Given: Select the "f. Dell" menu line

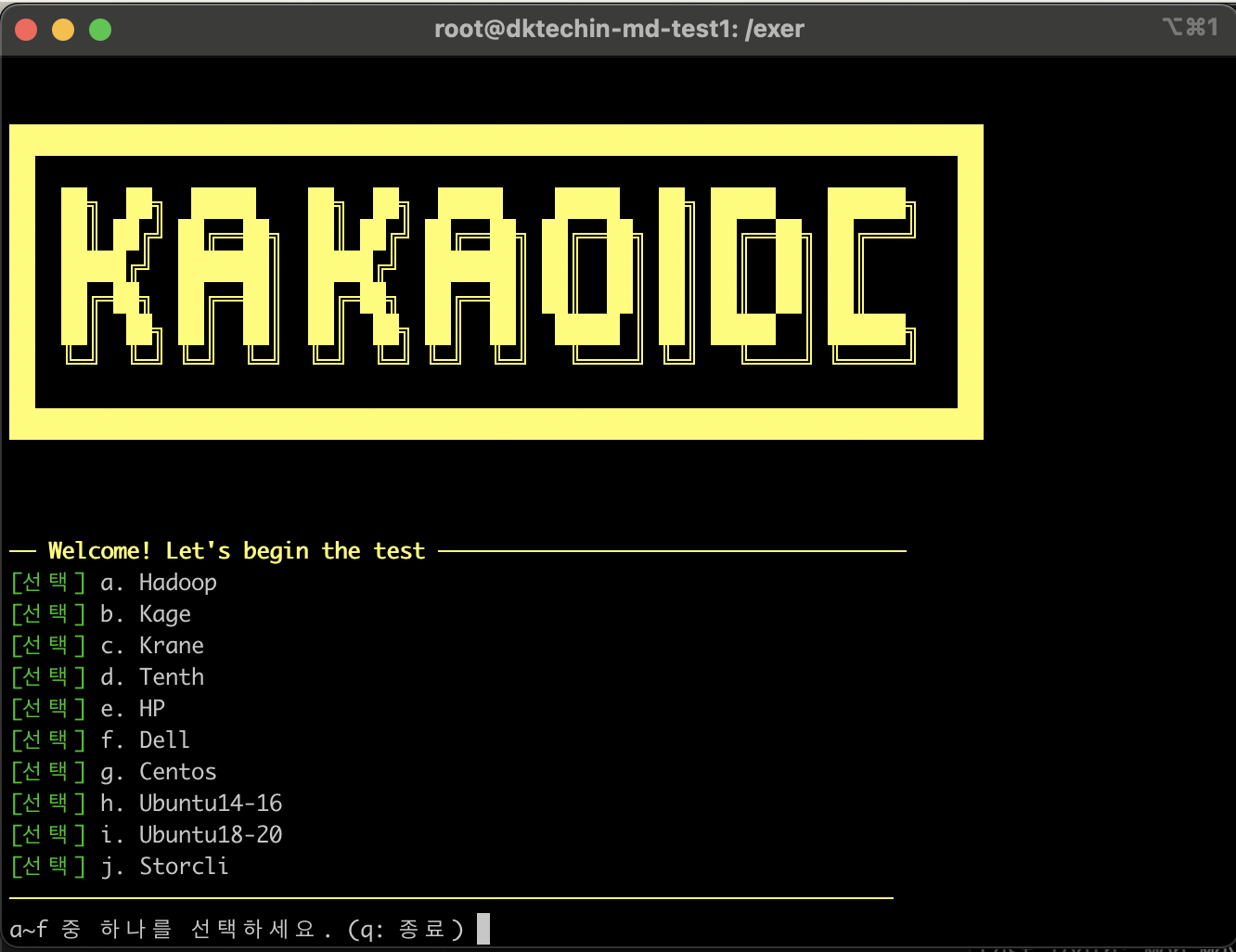Looking at the screenshot, I should coord(101,740).
